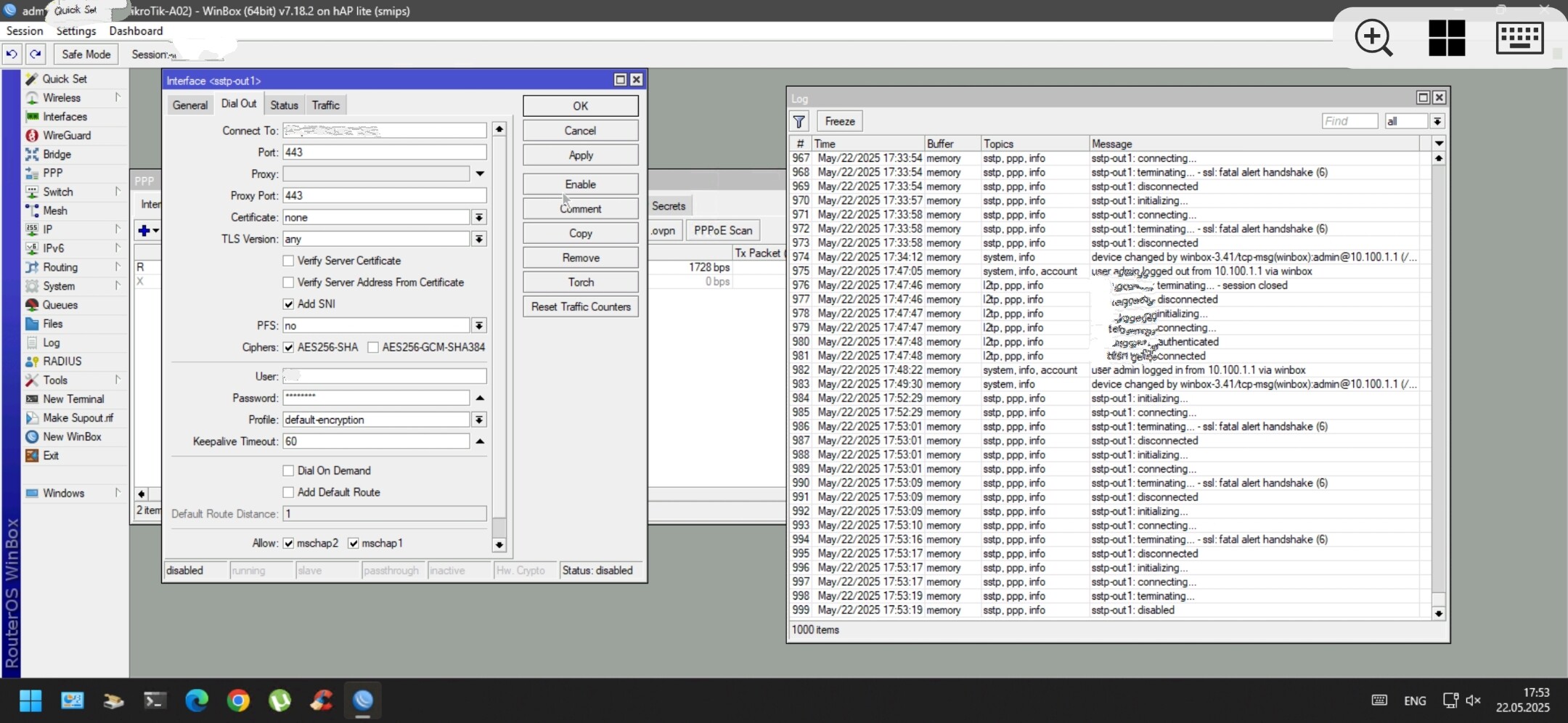Screen dimensions: 1568x723
Task: Collapse the Password field arrow
Action: pos(480,399)
